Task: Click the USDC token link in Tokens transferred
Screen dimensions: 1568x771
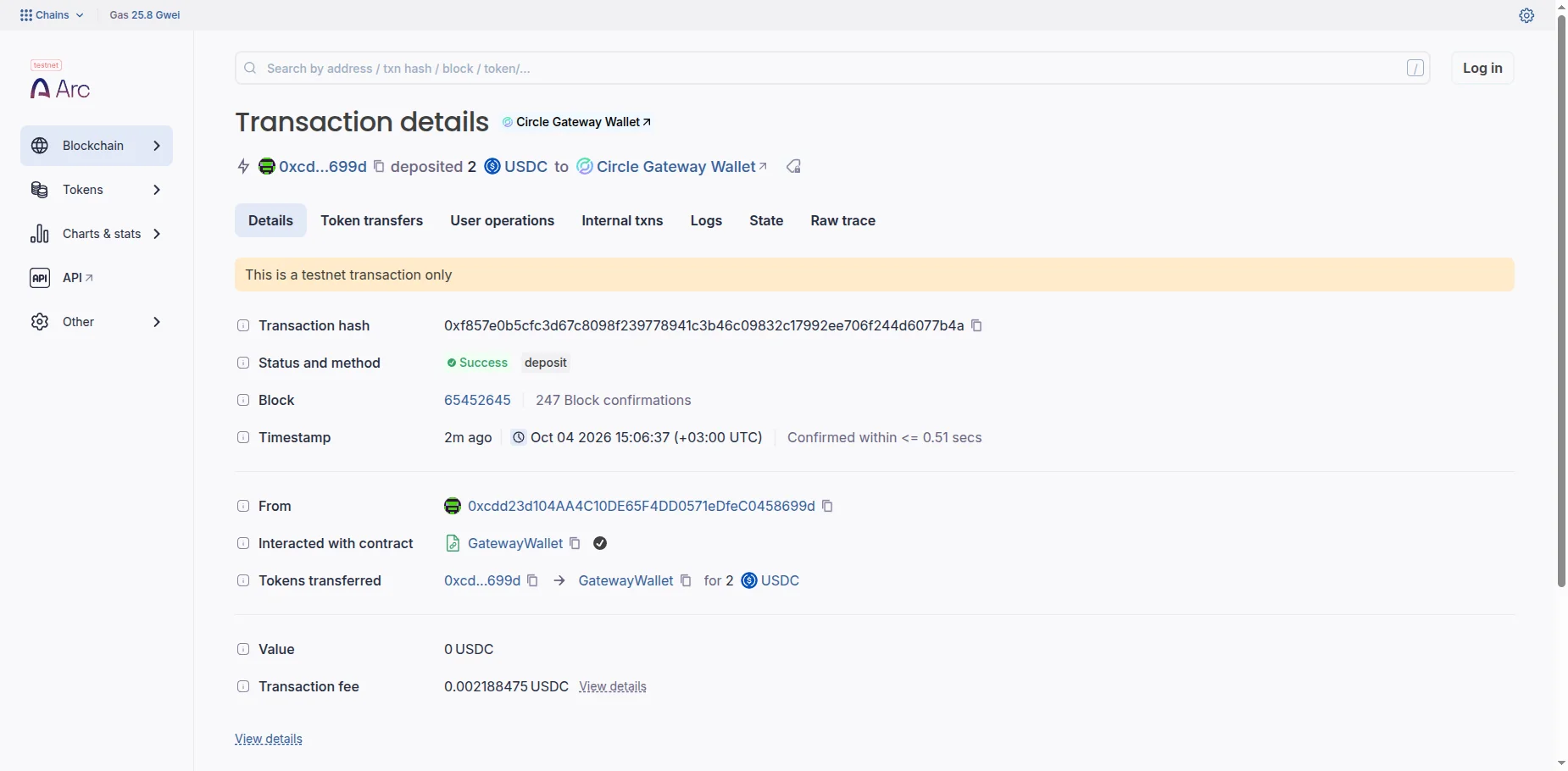Action: click(780, 580)
